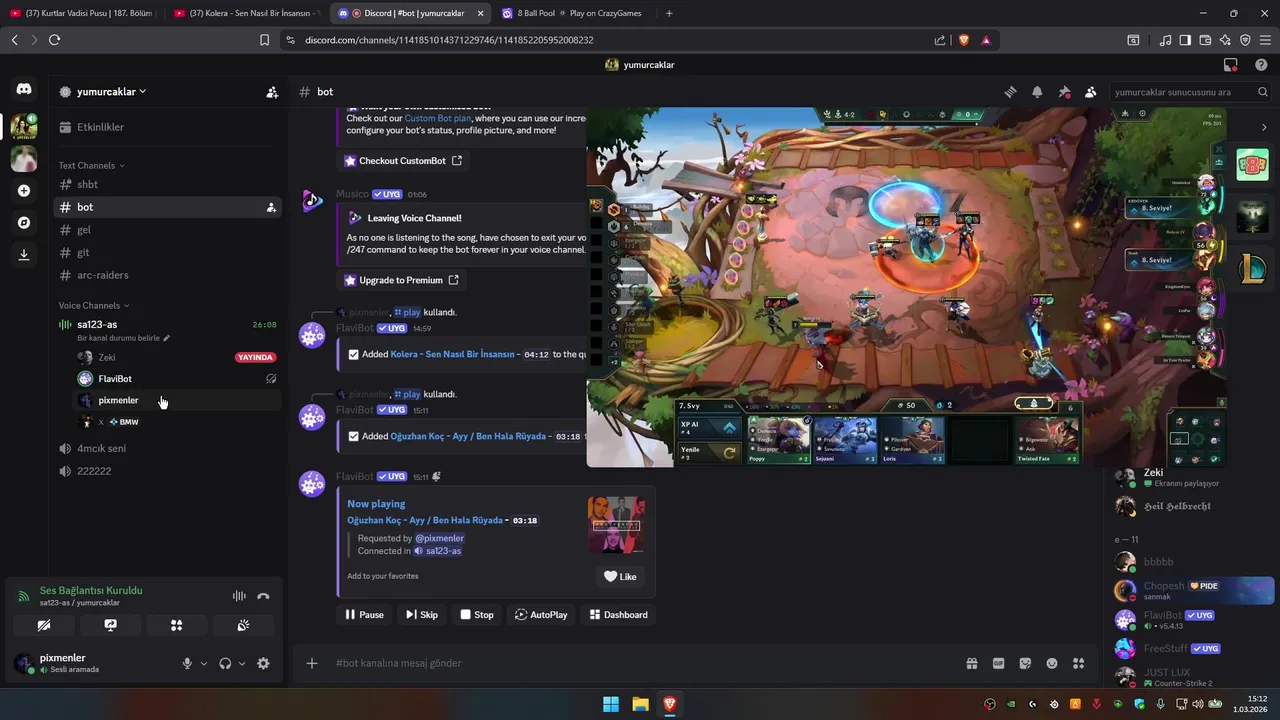
Task: Open the Windows Start menu
Action: (x=610, y=704)
